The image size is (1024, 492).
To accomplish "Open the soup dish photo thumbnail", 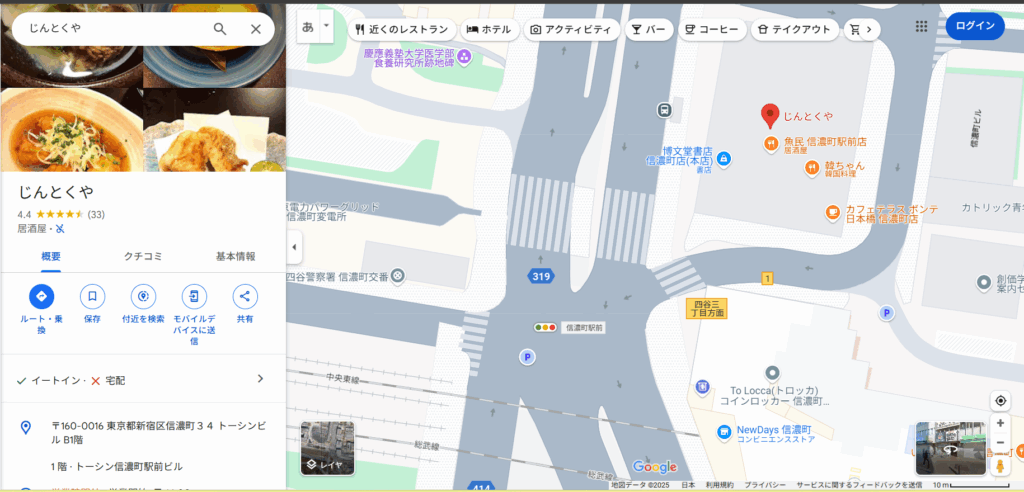I will (72, 130).
